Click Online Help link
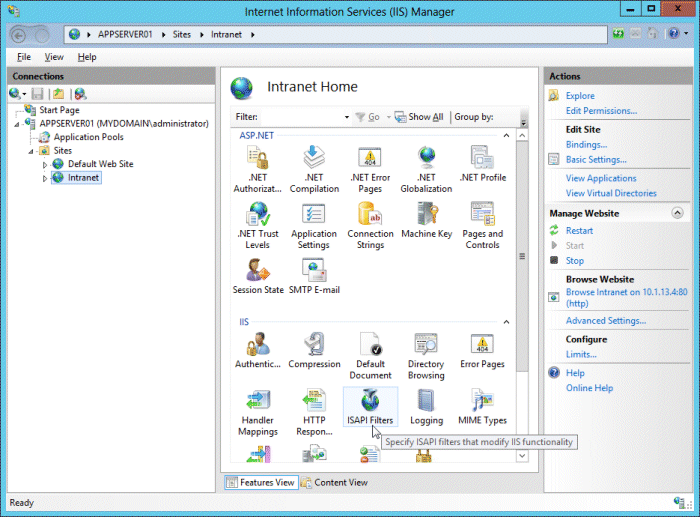Screen dimensions: 700x517 (589, 388)
